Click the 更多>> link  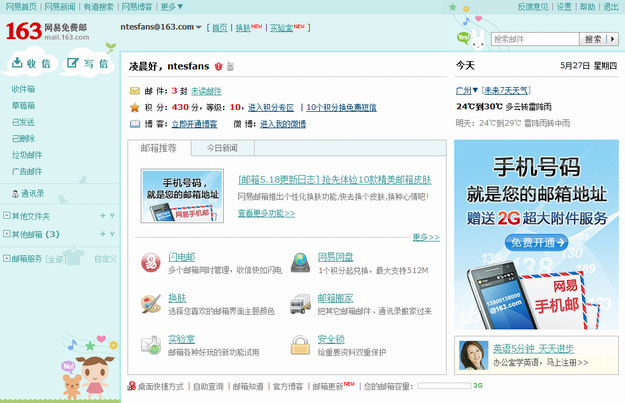point(426,238)
